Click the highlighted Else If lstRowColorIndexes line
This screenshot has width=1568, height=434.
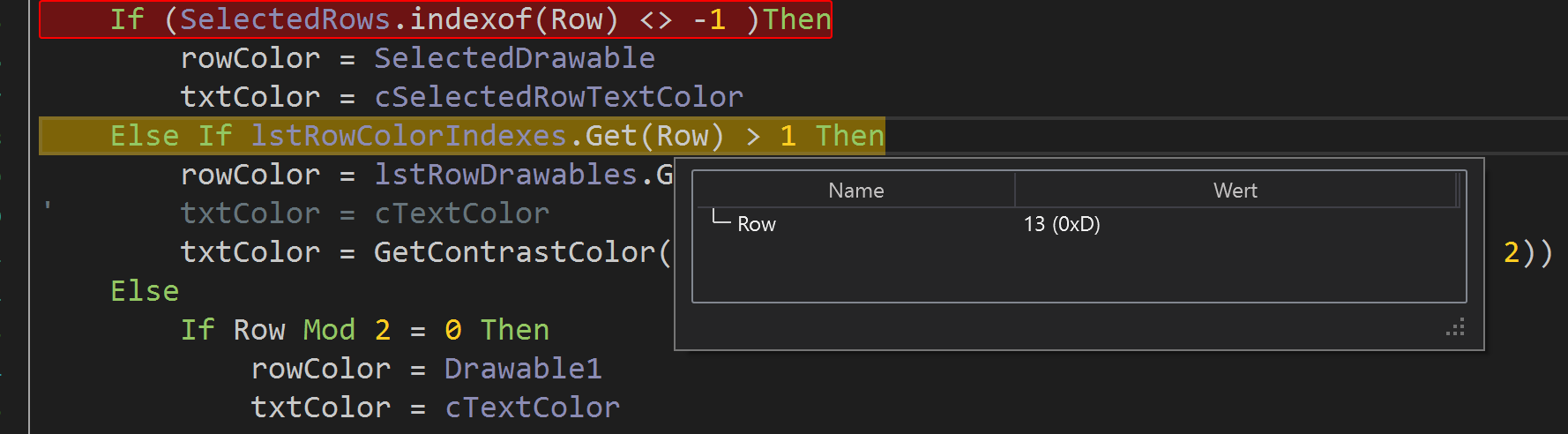pyautogui.click(x=462, y=136)
